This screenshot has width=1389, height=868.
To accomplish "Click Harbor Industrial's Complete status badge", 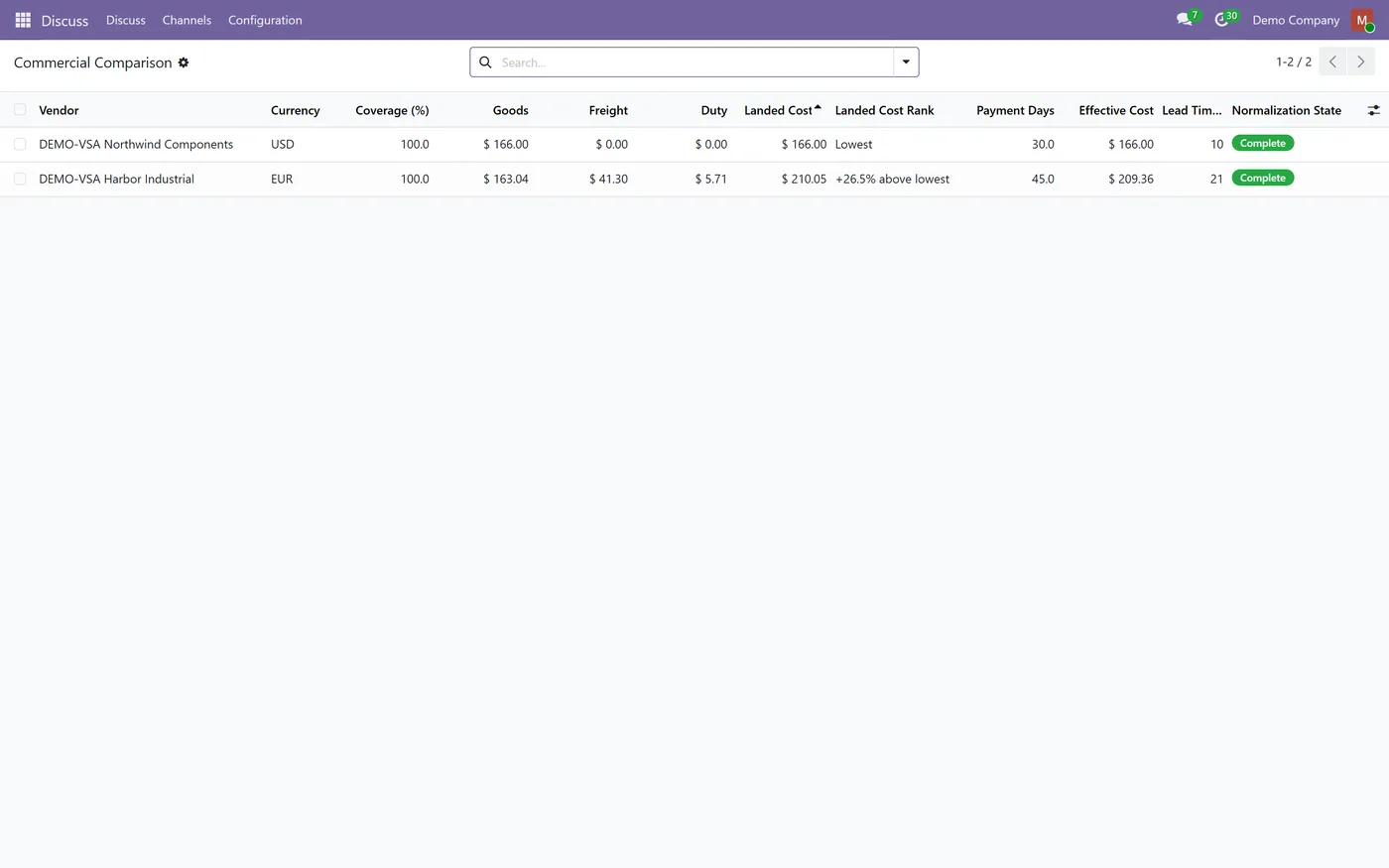I will [1263, 178].
